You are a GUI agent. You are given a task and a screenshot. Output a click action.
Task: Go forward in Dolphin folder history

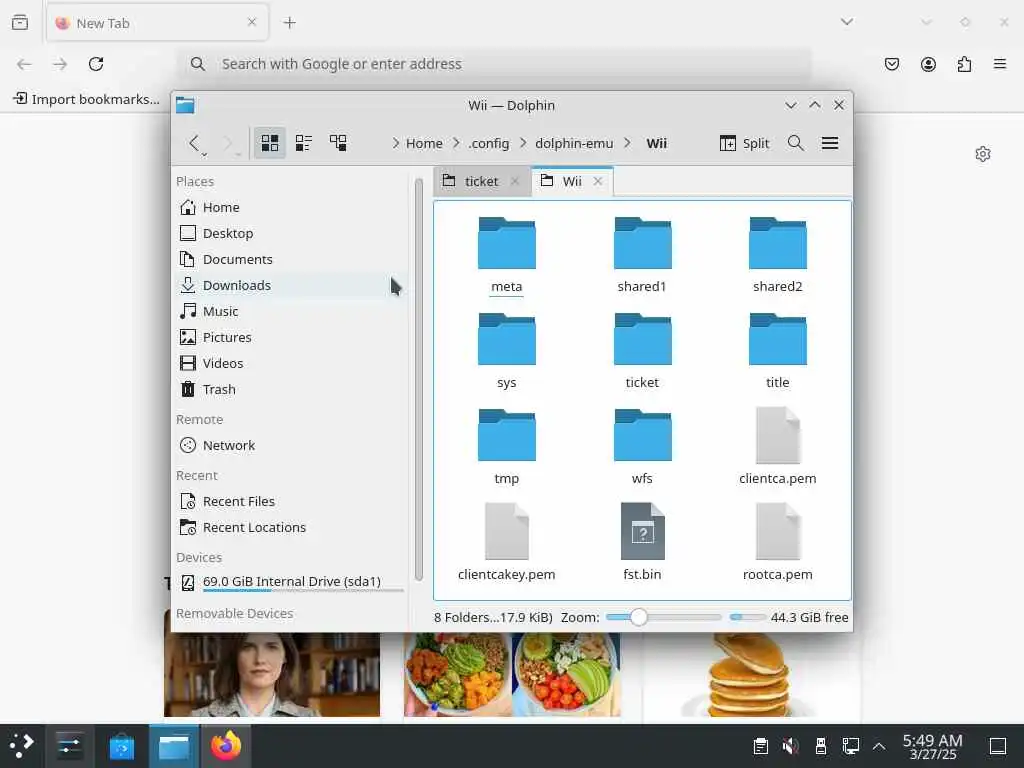(228, 142)
